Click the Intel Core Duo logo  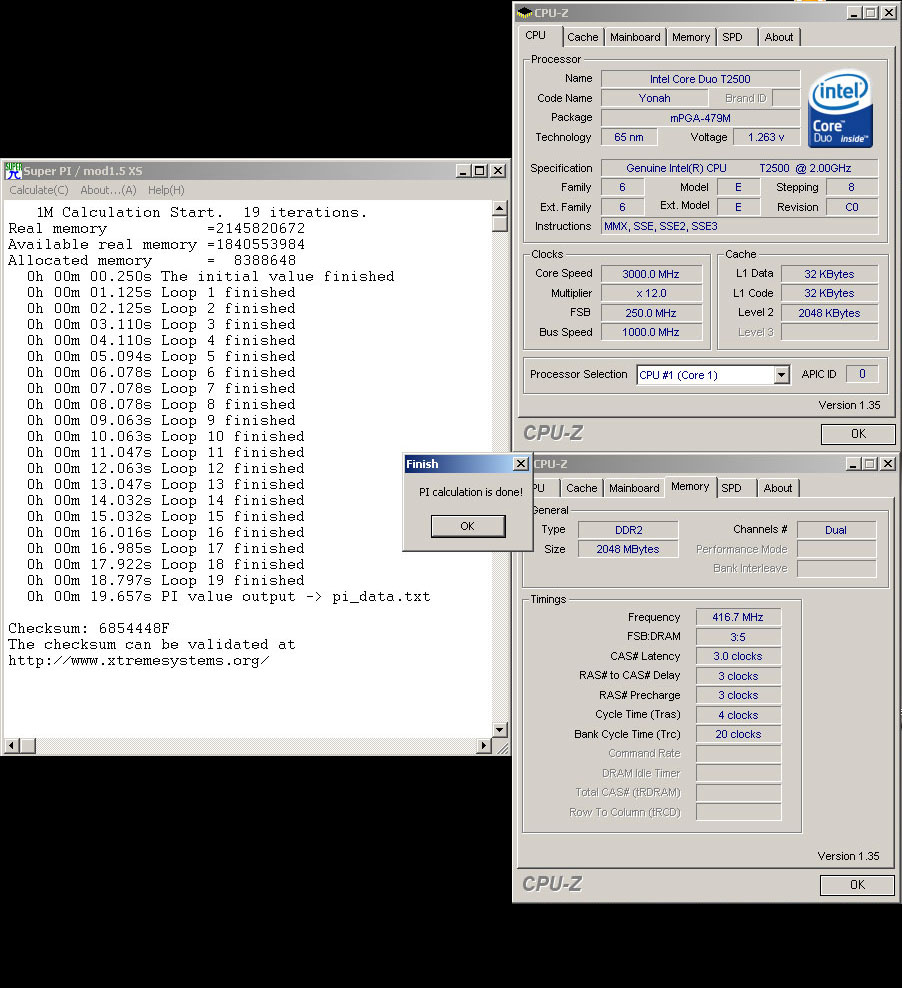tap(840, 109)
